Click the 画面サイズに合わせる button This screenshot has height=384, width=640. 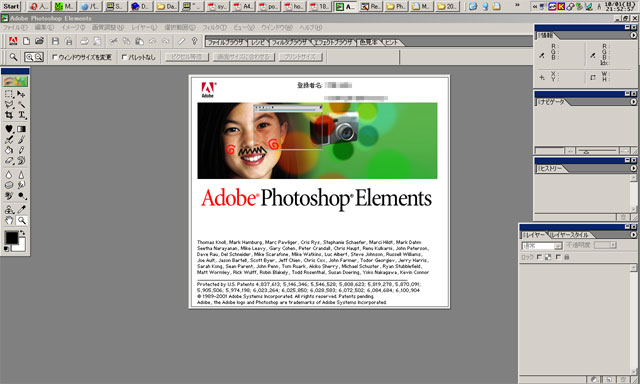click(244, 57)
